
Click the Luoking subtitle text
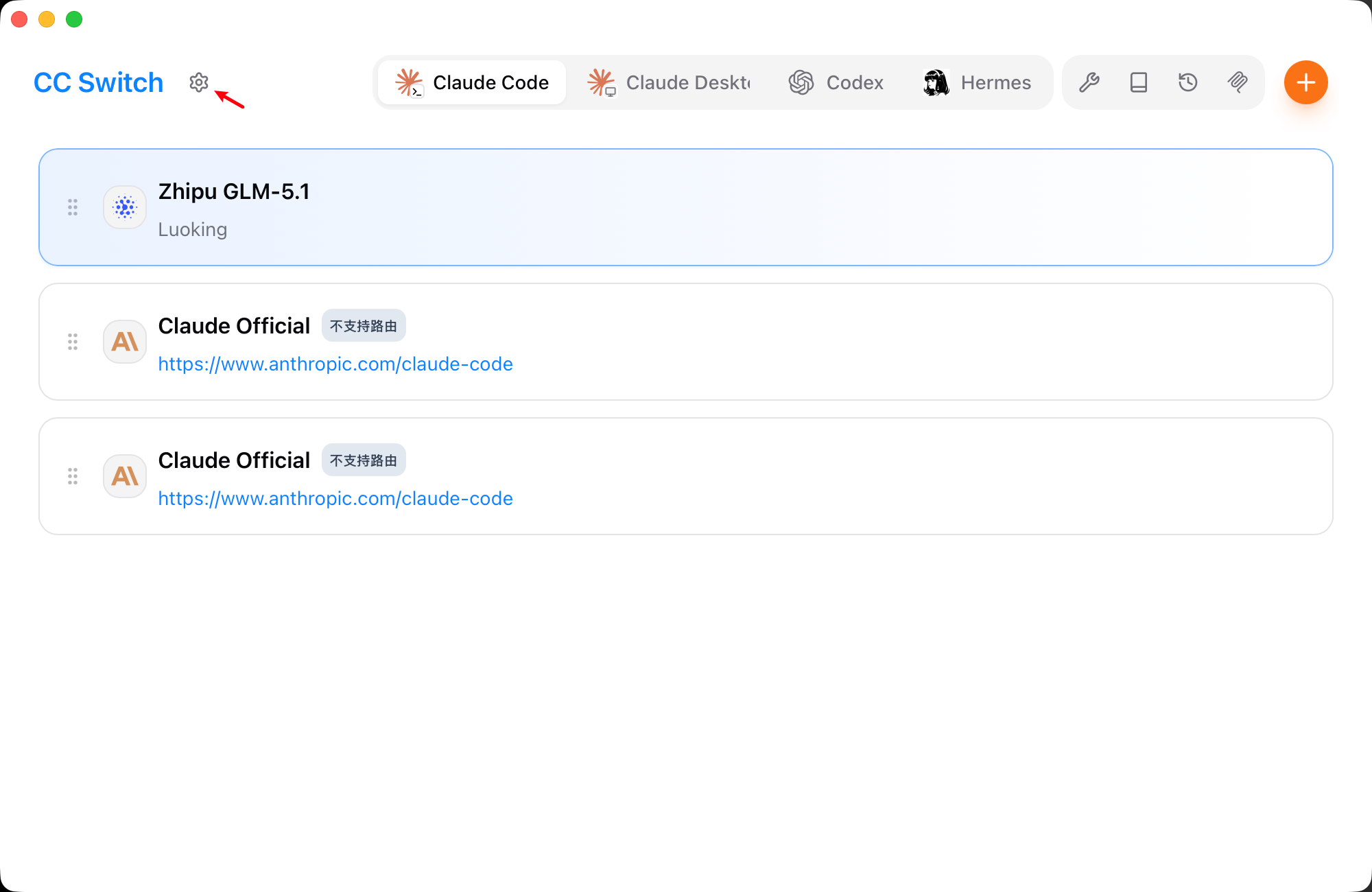pyautogui.click(x=193, y=229)
